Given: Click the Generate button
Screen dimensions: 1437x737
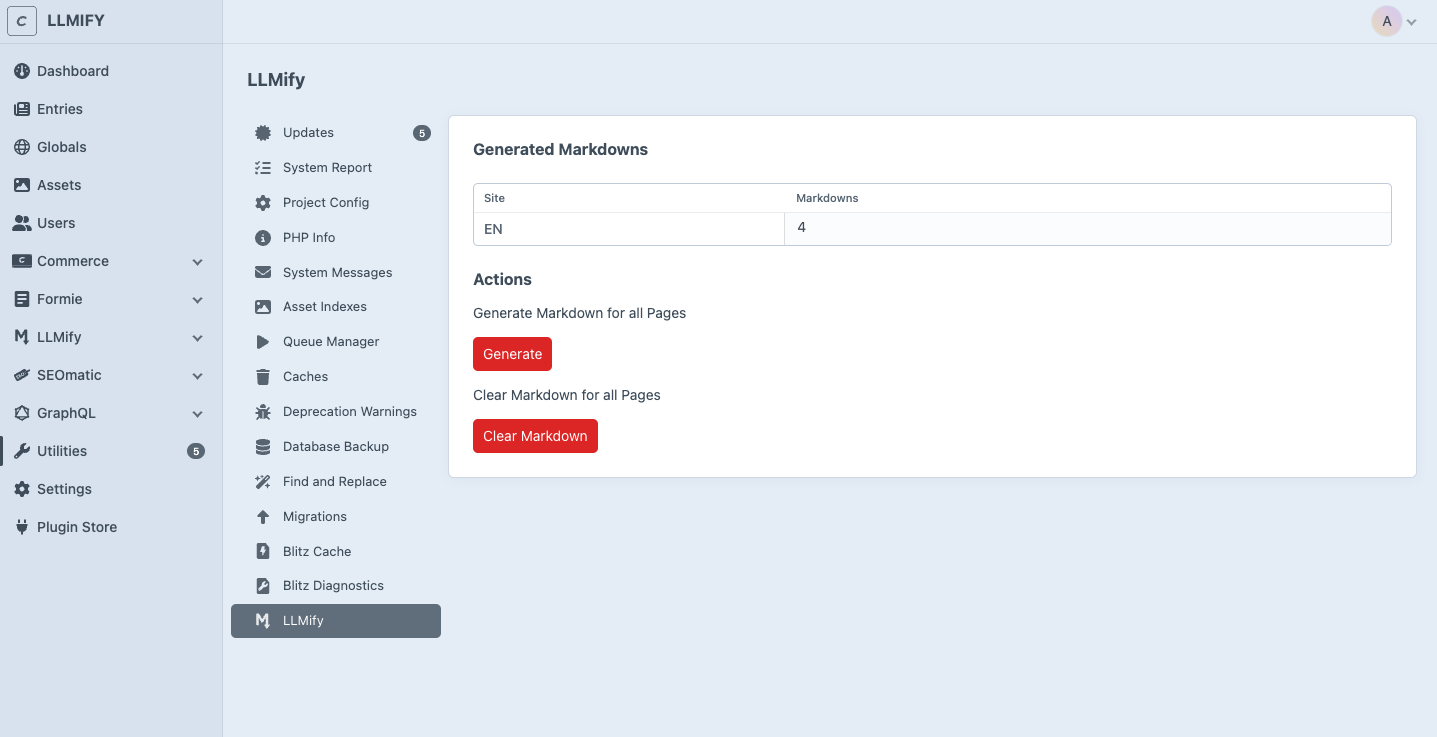Looking at the screenshot, I should [x=512, y=353].
